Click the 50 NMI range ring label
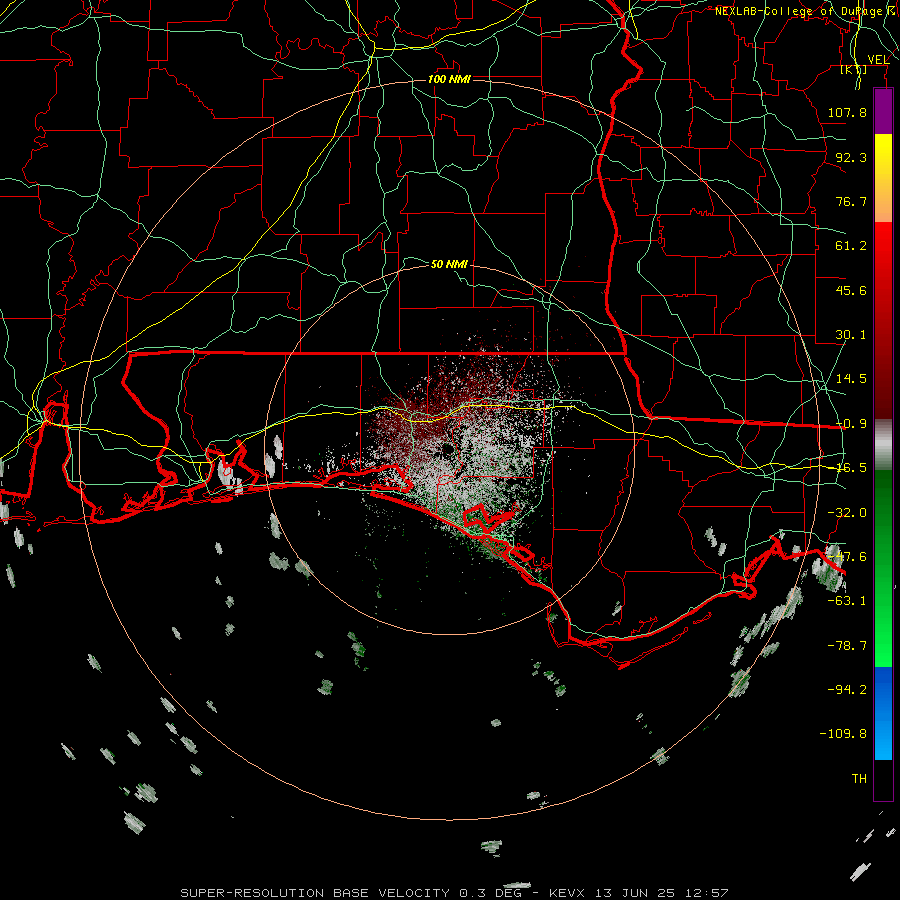 pos(449,264)
